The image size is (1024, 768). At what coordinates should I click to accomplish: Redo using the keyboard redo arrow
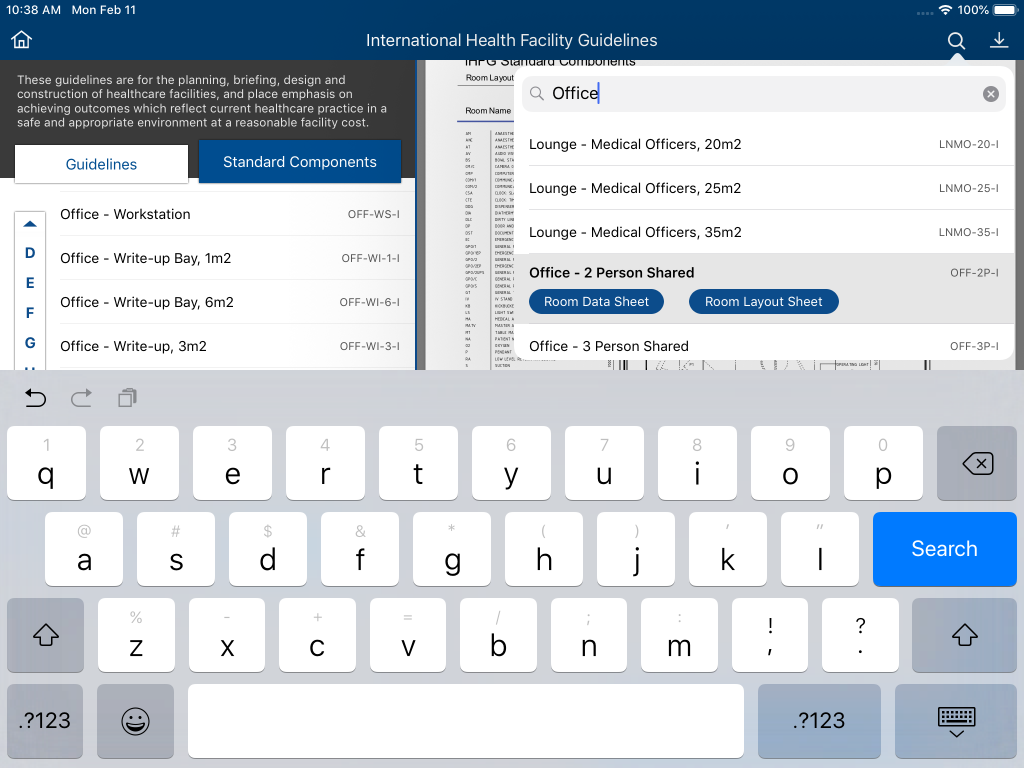click(81, 398)
